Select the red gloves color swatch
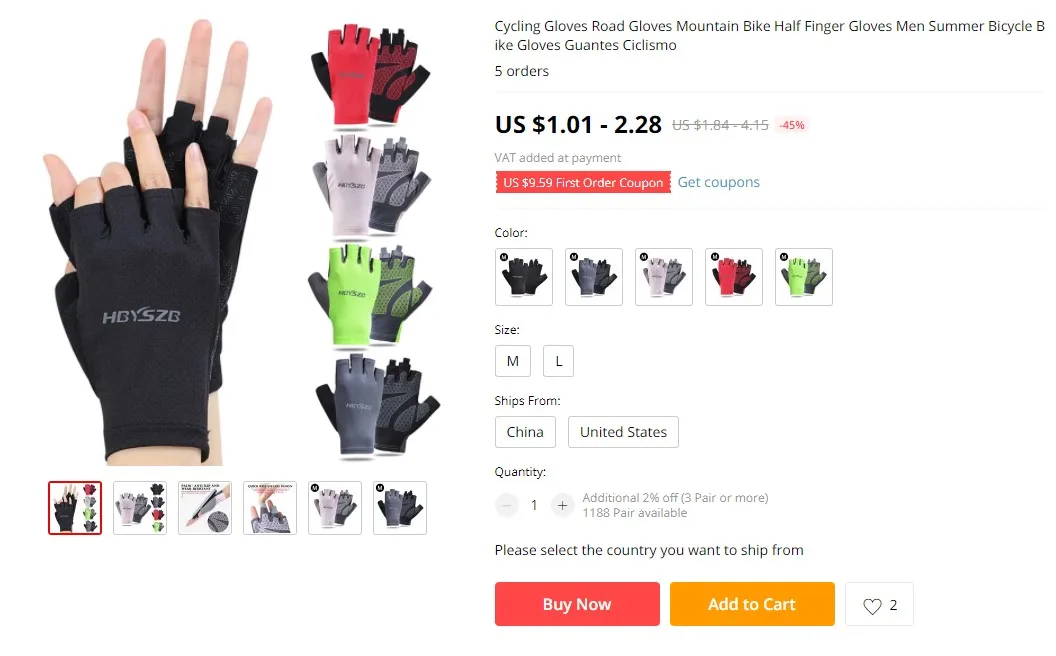 [x=734, y=277]
